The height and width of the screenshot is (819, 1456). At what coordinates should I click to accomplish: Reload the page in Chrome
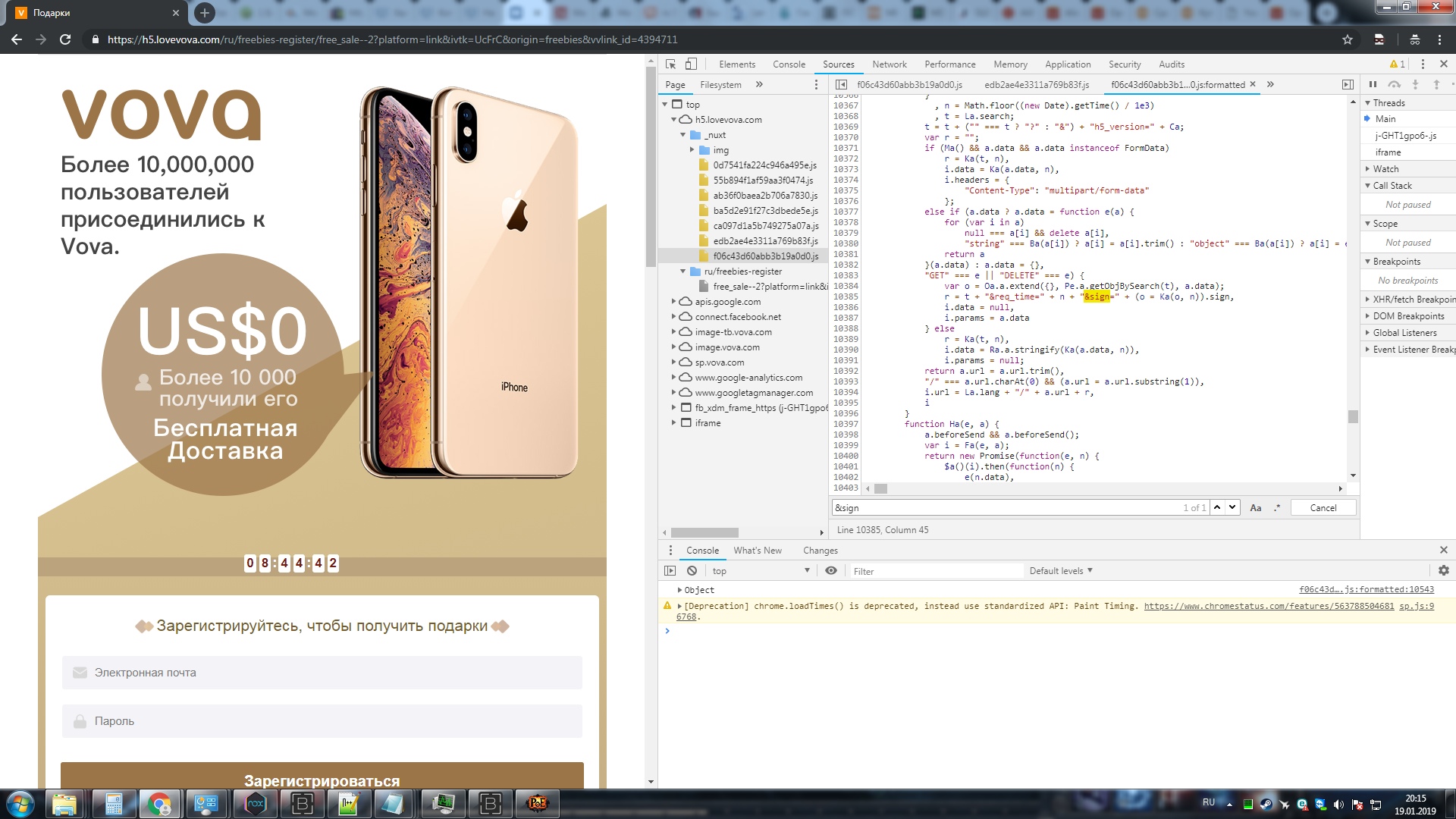[65, 39]
